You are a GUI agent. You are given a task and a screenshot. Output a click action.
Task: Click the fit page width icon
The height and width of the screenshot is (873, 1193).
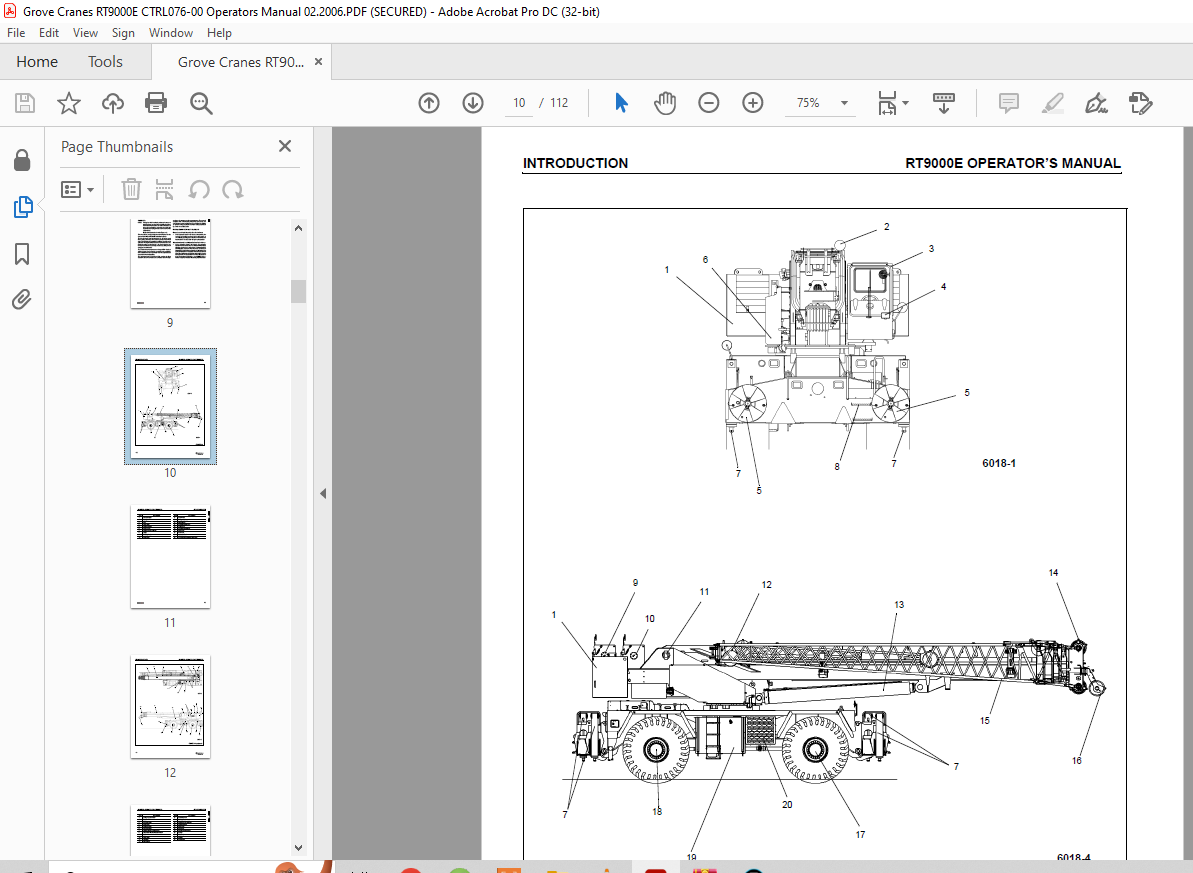(x=887, y=103)
